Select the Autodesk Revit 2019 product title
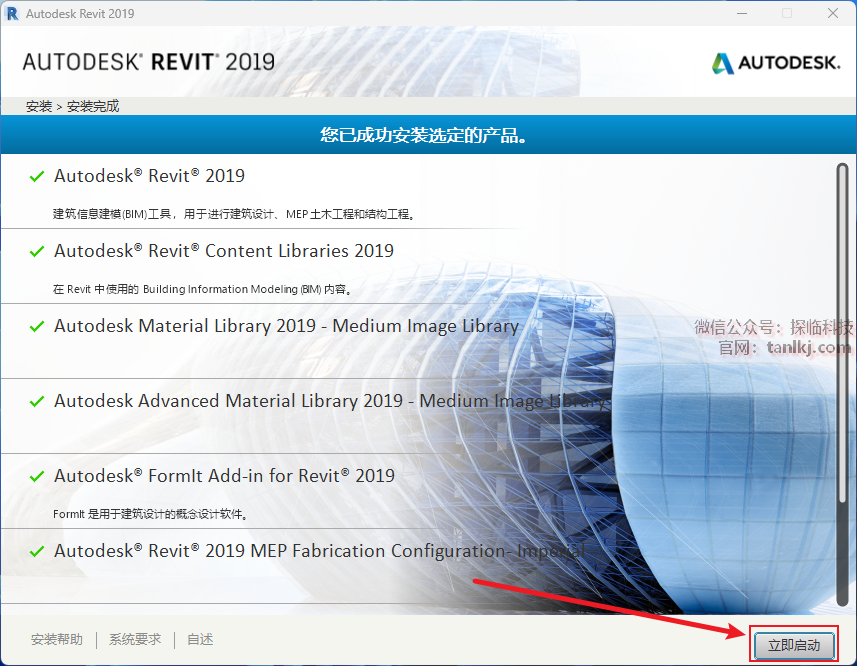Image resolution: width=857 pixels, height=666 pixels. [x=149, y=176]
